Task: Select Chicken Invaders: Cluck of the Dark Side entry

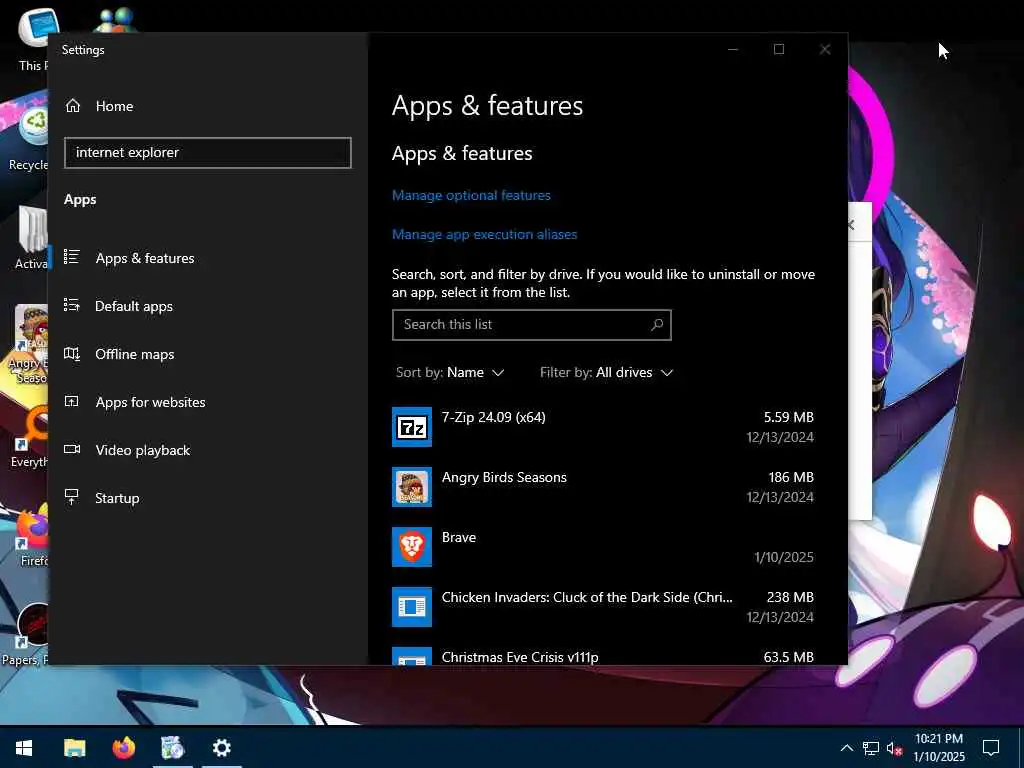Action: 587,598
